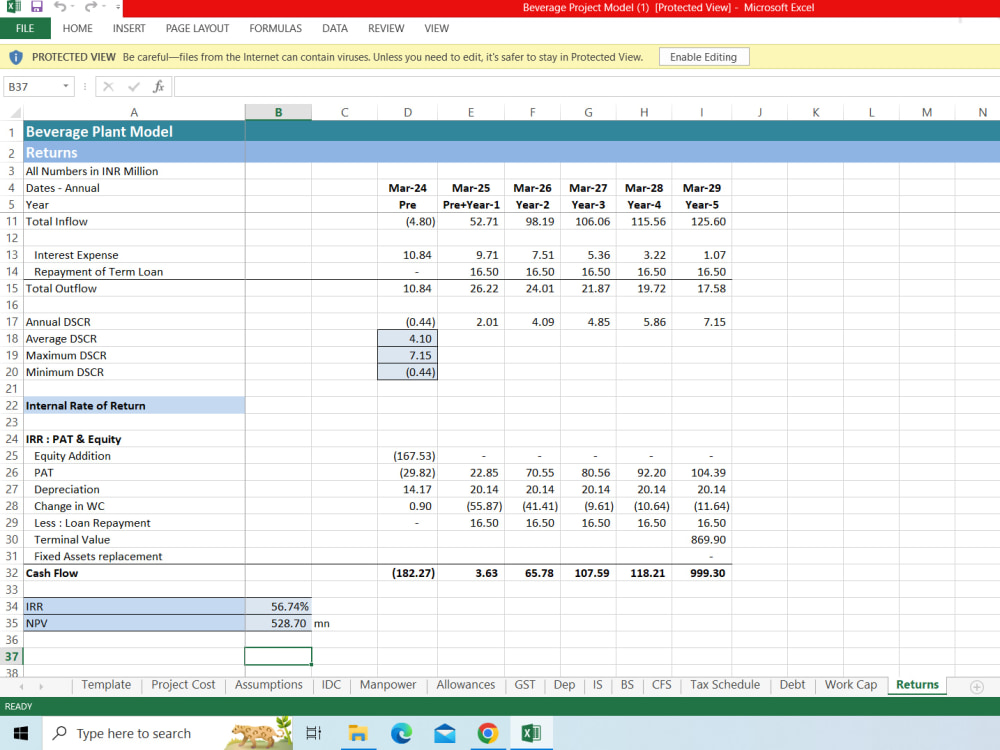Open Task View on the taskbar

click(x=314, y=733)
